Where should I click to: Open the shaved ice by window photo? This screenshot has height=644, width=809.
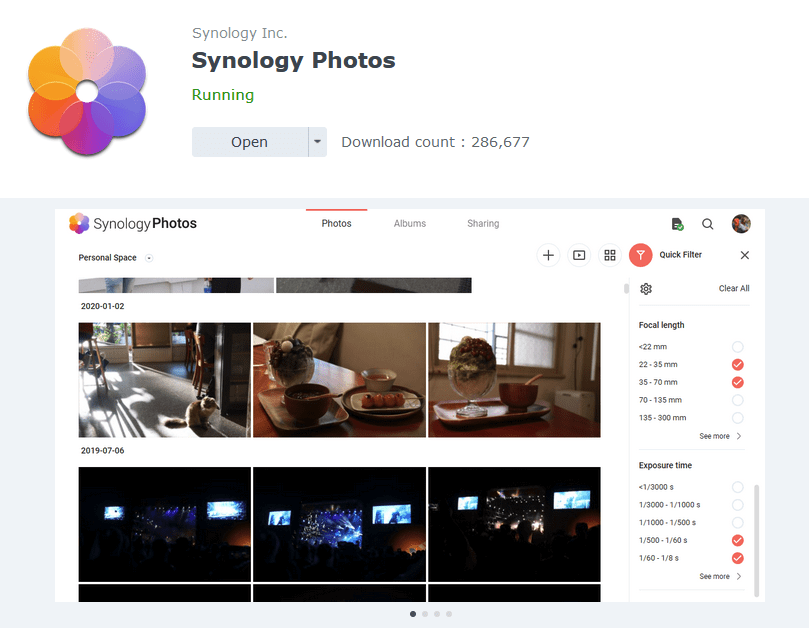(x=514, y=380)
